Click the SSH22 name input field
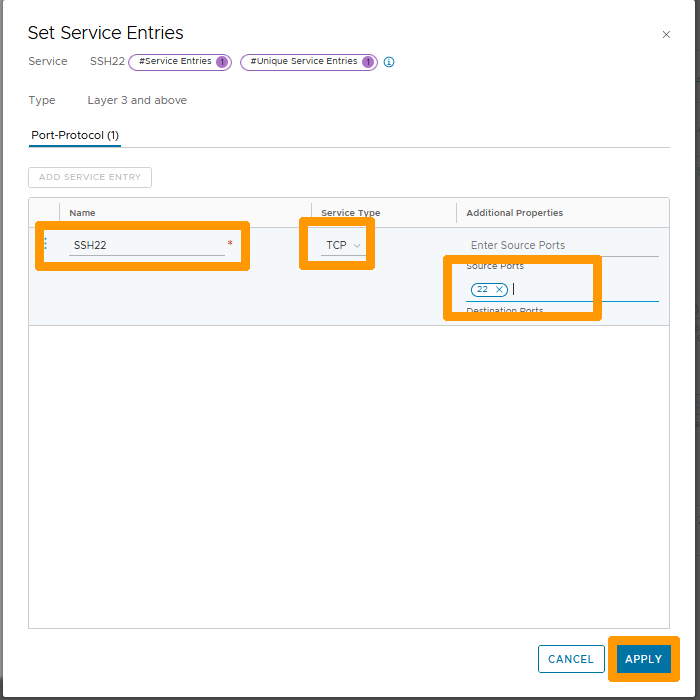 146,245
